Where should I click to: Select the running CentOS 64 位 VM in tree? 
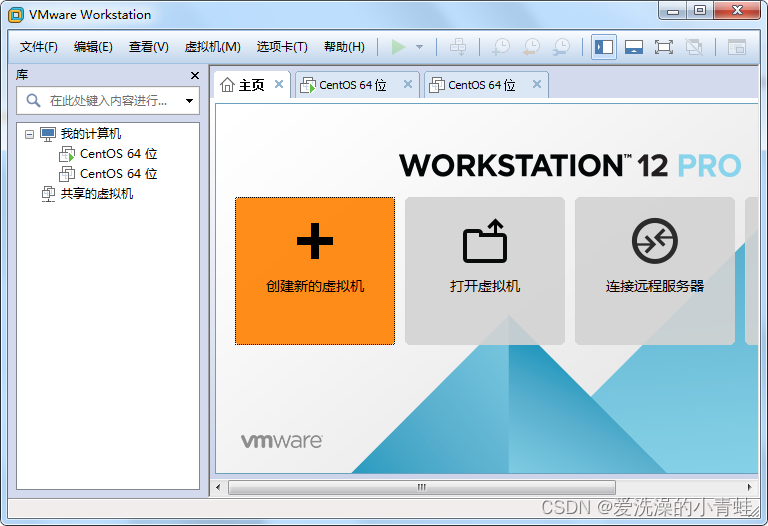[118, 154]
